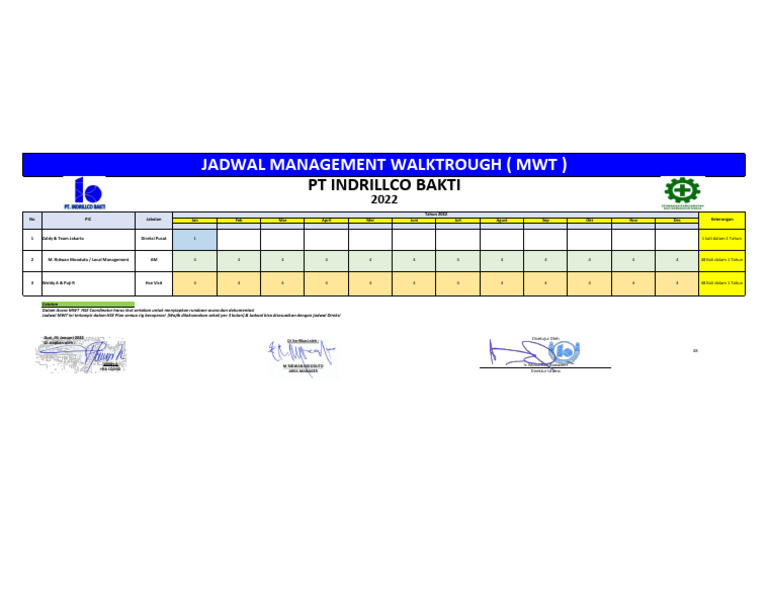The image size is (768, 594).
Task: Click the round company stamp on Disetujui signature
Action: 565,351
